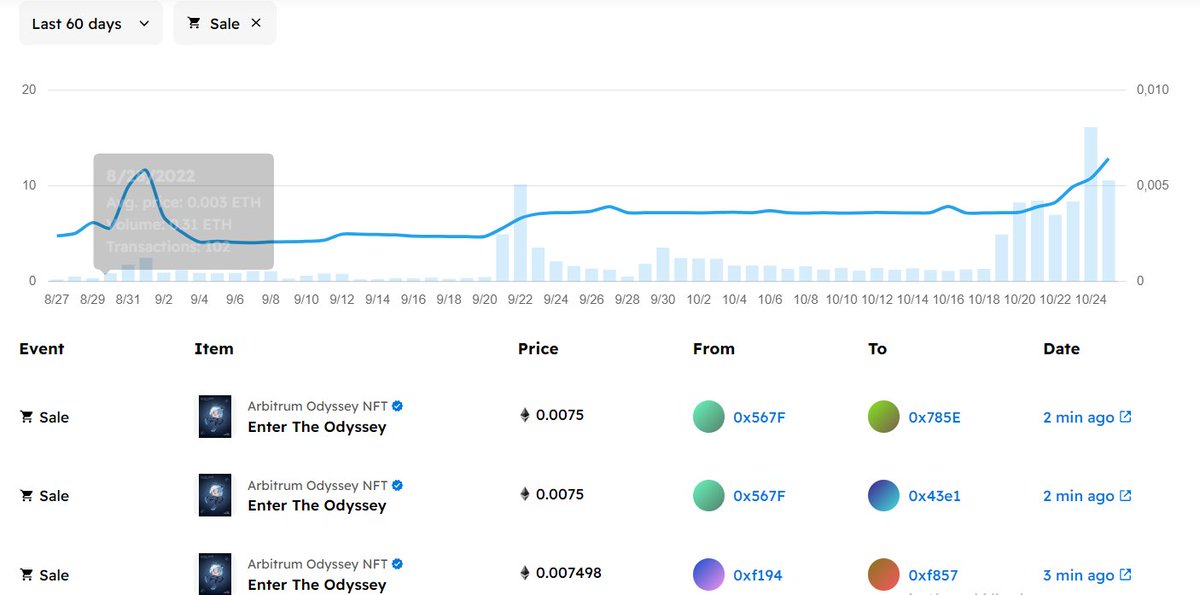This screenshot has width=1200, height=595.
Task: Click the Item column header
Action: [x=214, y=349]
